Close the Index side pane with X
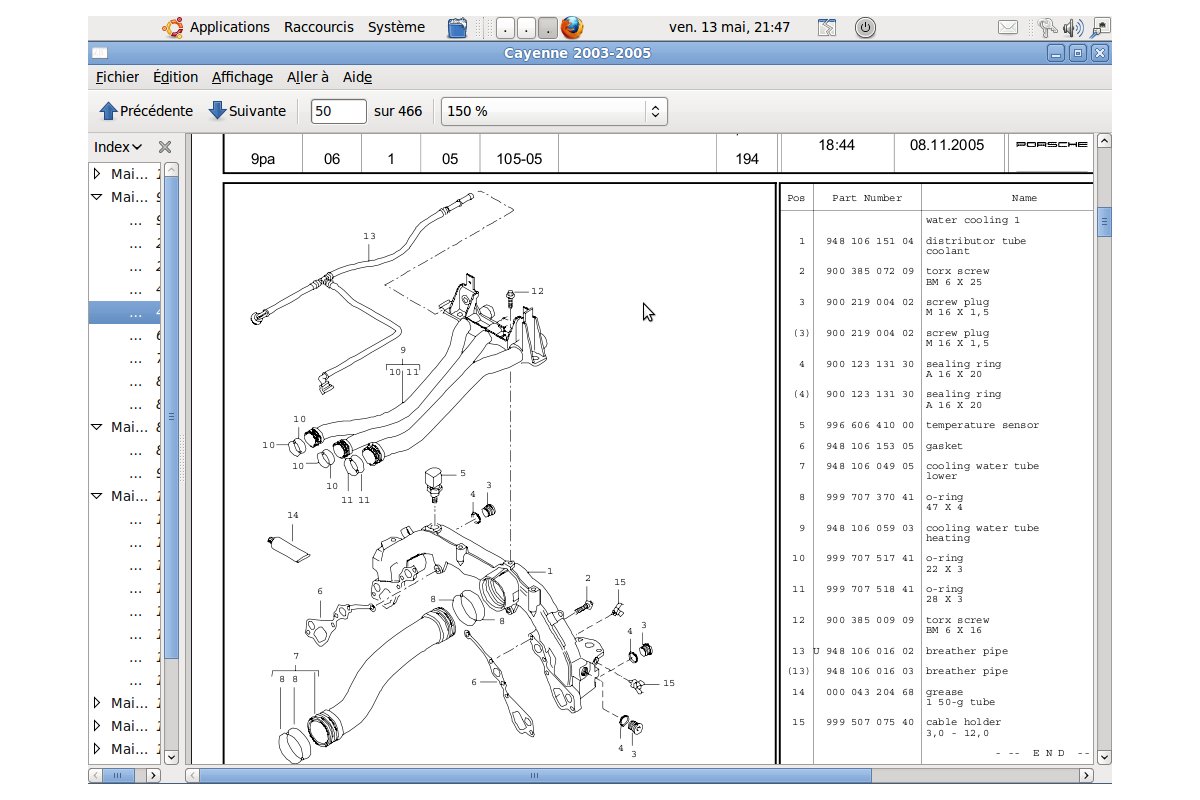1200x800 pixels. pos(166,147)
